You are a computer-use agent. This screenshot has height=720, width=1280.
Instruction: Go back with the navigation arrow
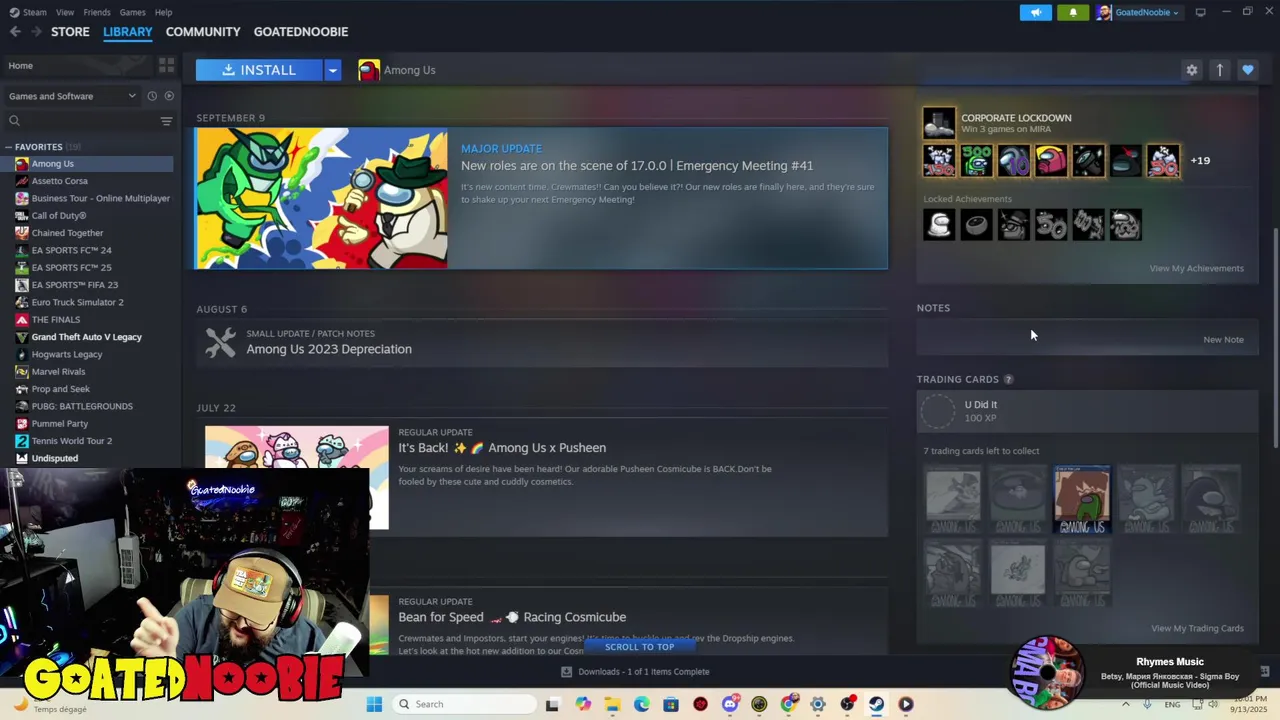[15, 32]
